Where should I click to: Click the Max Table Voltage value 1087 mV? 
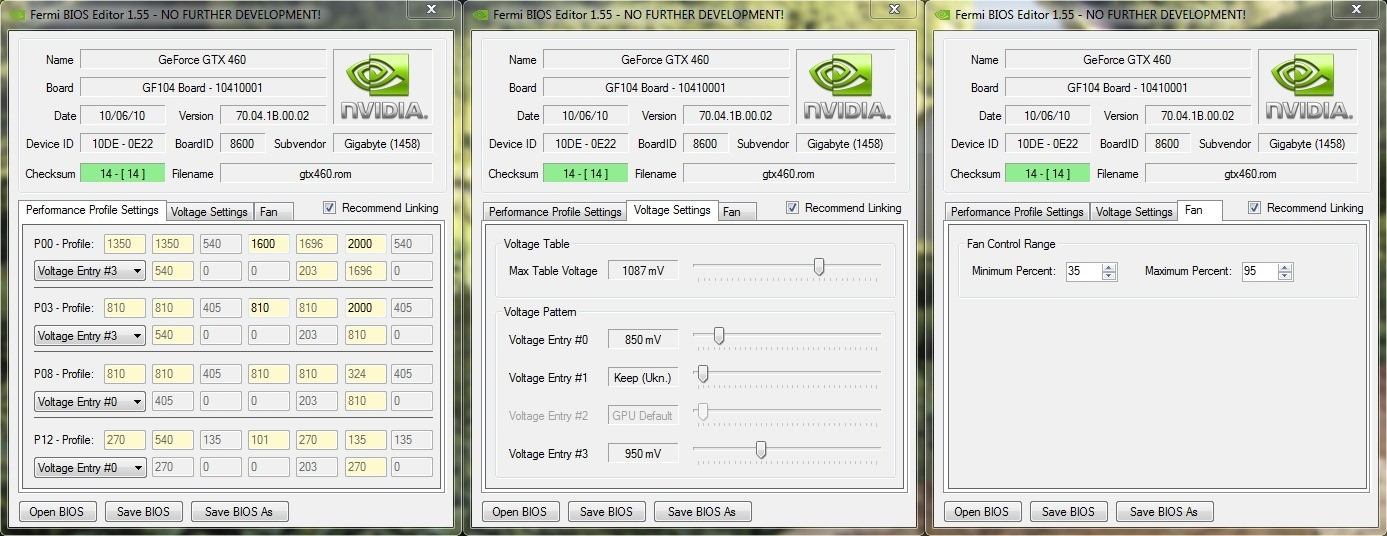642,271
